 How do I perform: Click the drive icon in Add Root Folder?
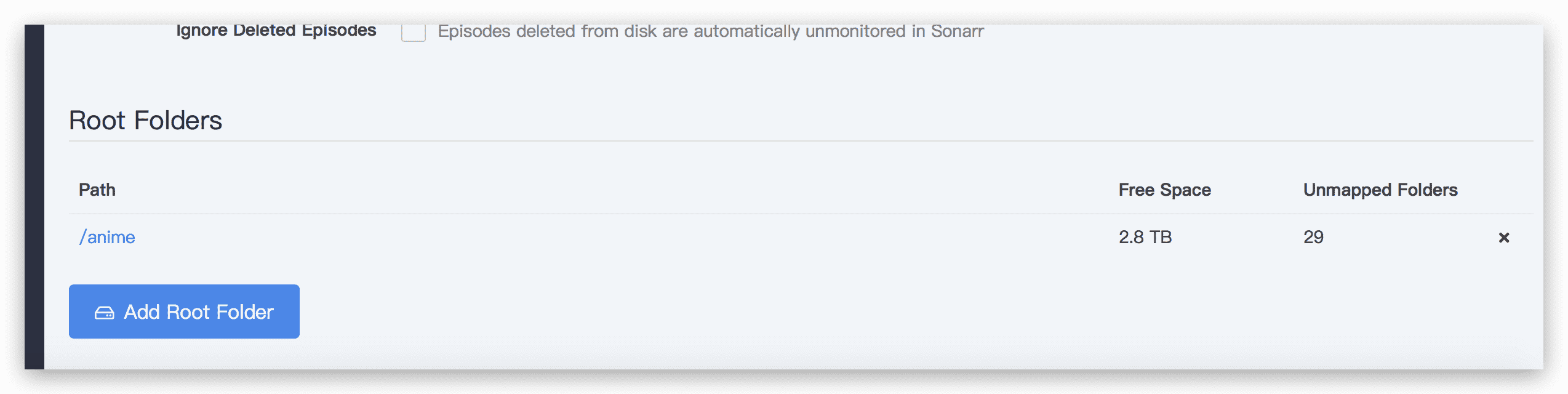click(x=104, y=313)
